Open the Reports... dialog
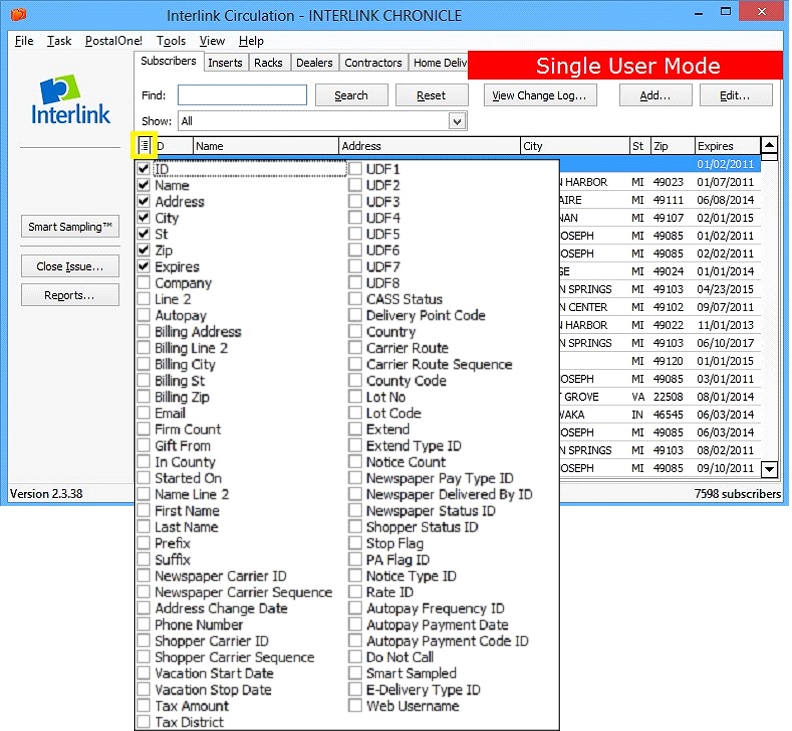Screen dimensions: 792x731 70,295
